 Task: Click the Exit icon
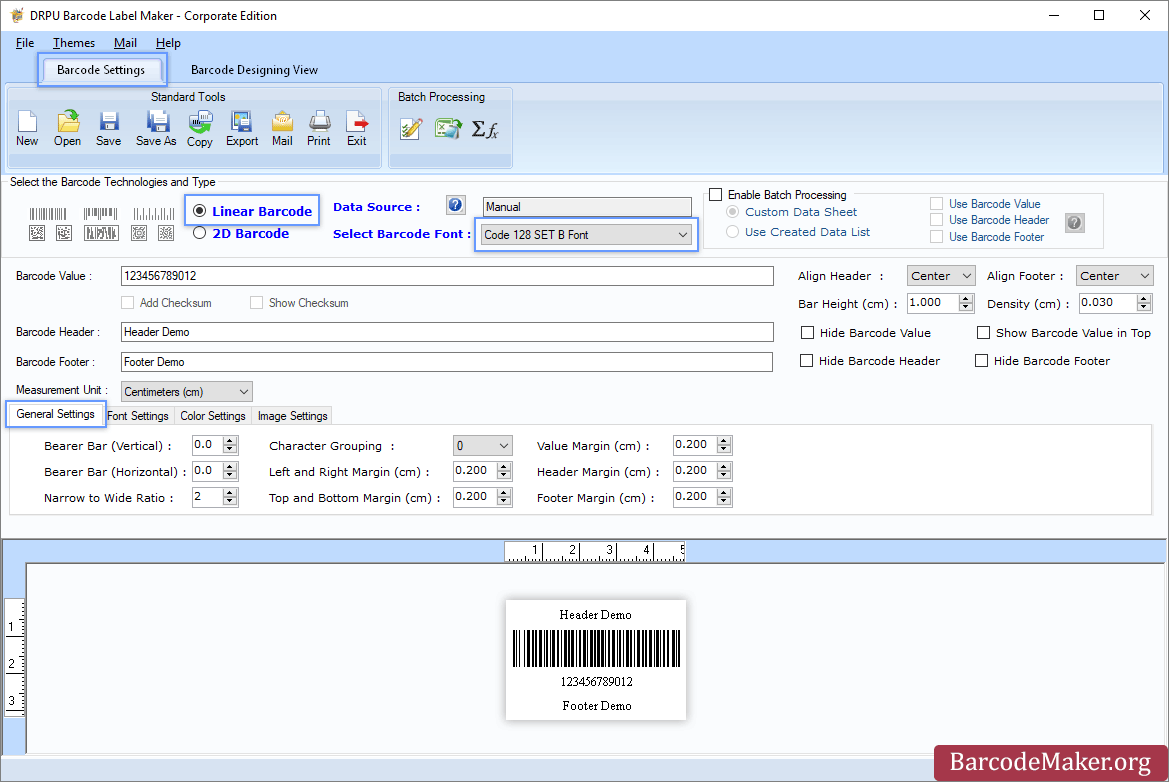[356, 128]
